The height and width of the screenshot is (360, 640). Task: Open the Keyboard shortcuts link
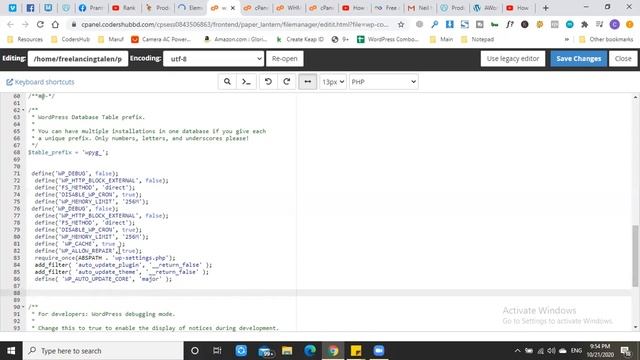40,82
